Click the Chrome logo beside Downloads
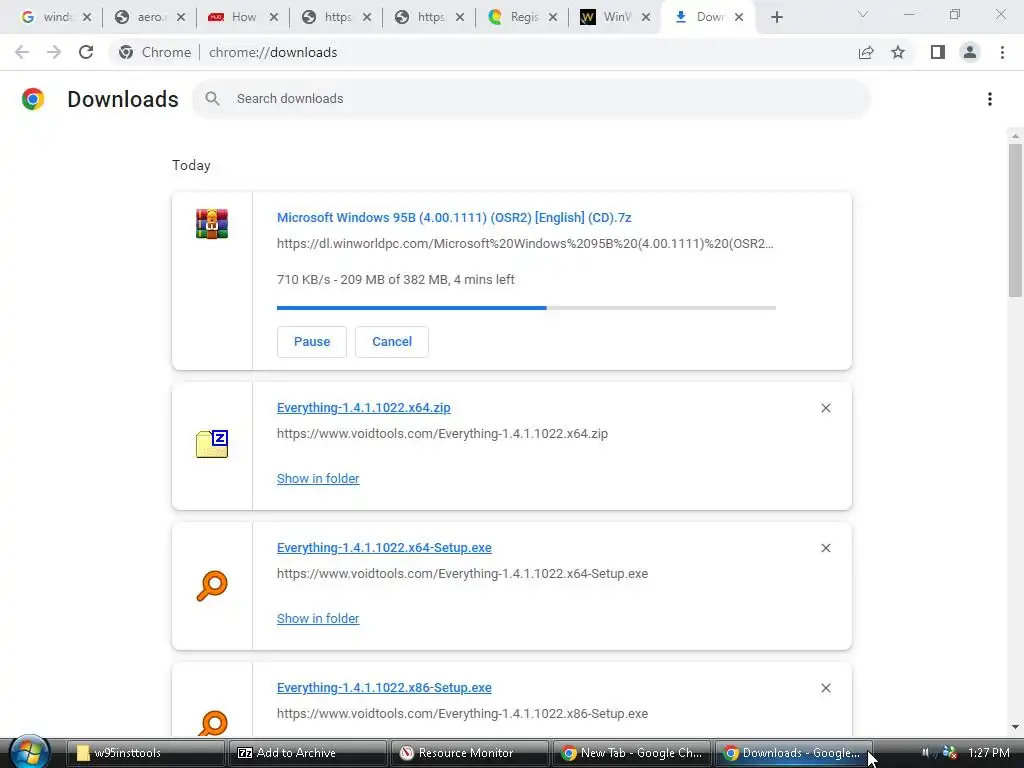The height and width of the screenshot is (768, 1024). (33, 99)
